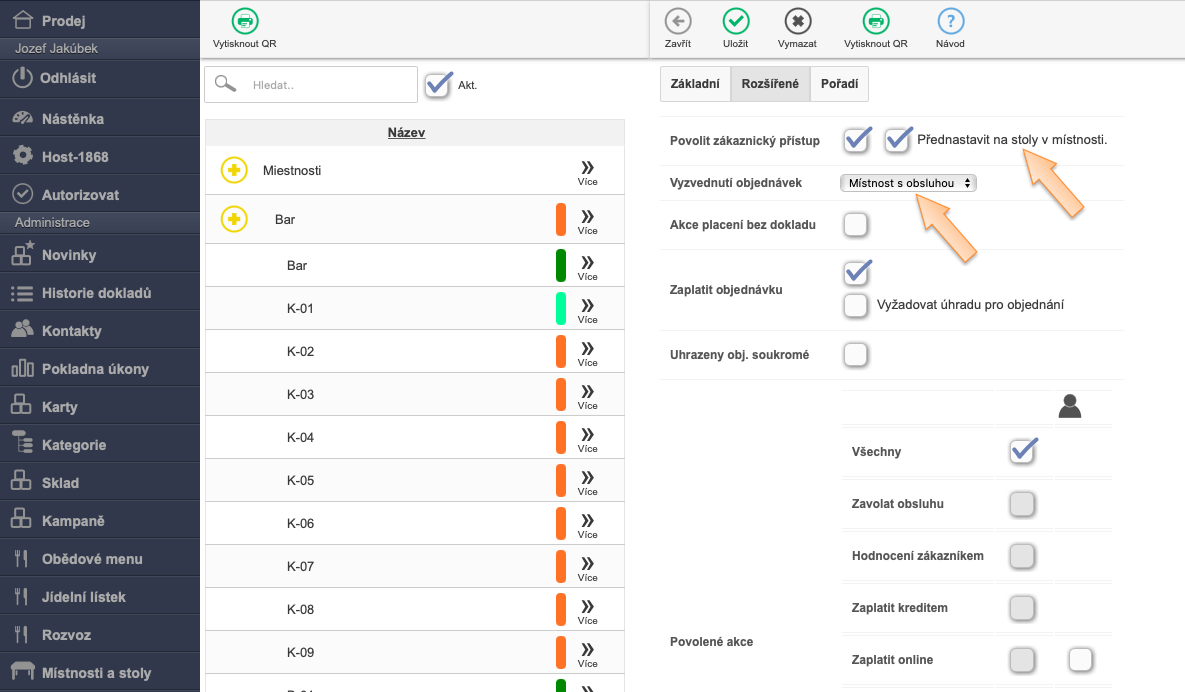Screen dimensions: 1185x692
Task: Click the Zavřít back arrow icon
Action: click(678, 21)
